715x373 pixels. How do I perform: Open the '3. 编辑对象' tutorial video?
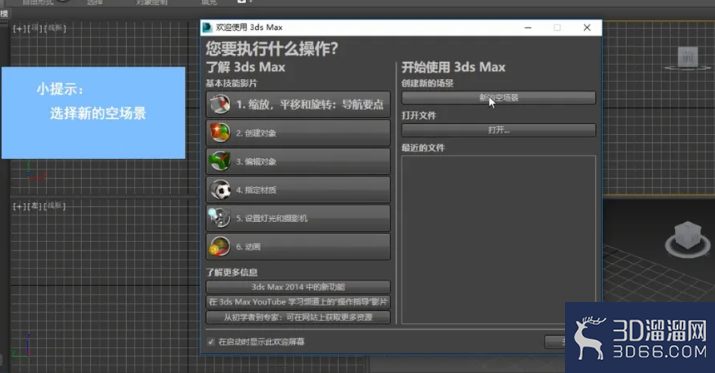[298, 161]
